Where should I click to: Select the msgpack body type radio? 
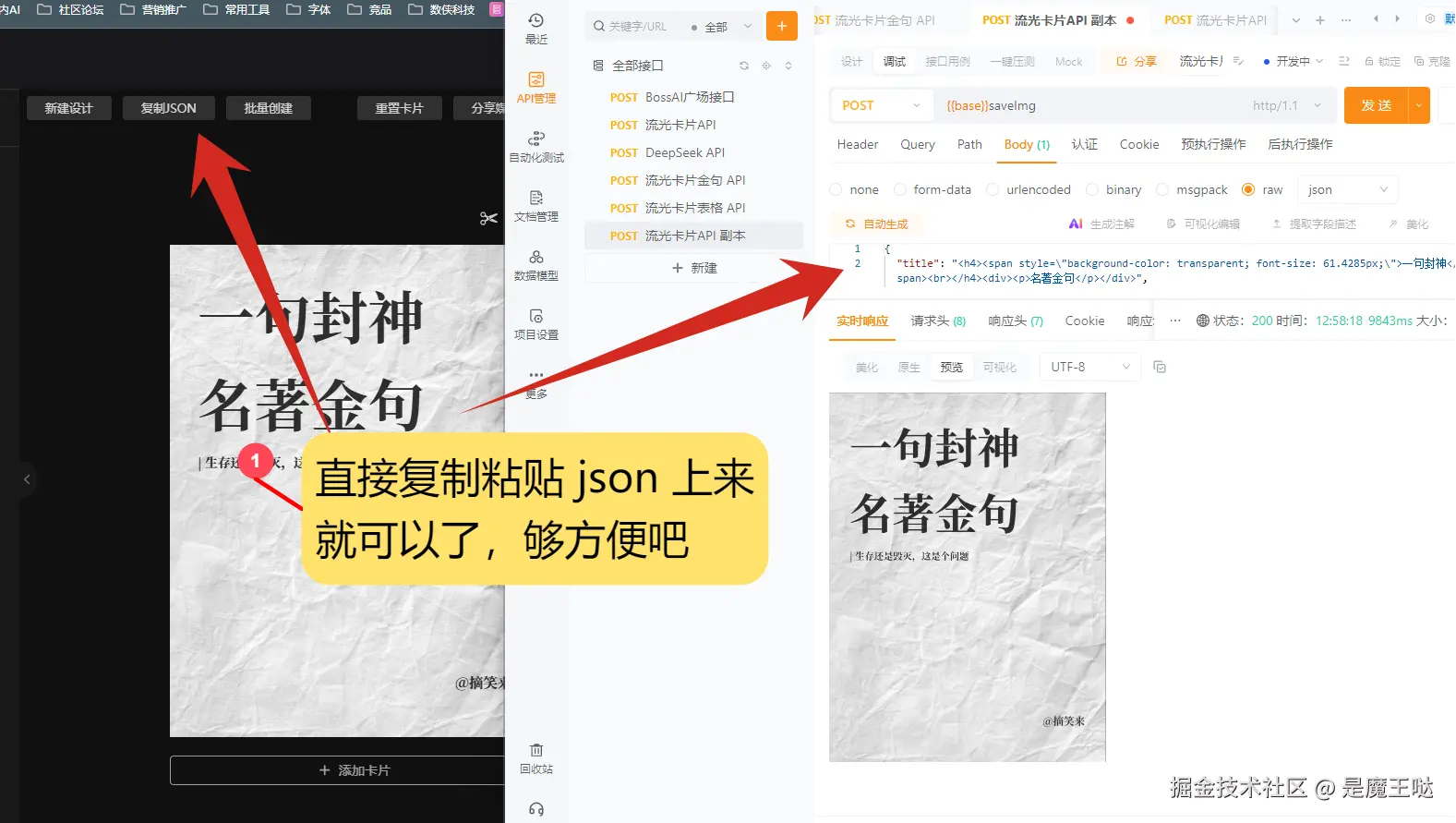pos(1162,189)
